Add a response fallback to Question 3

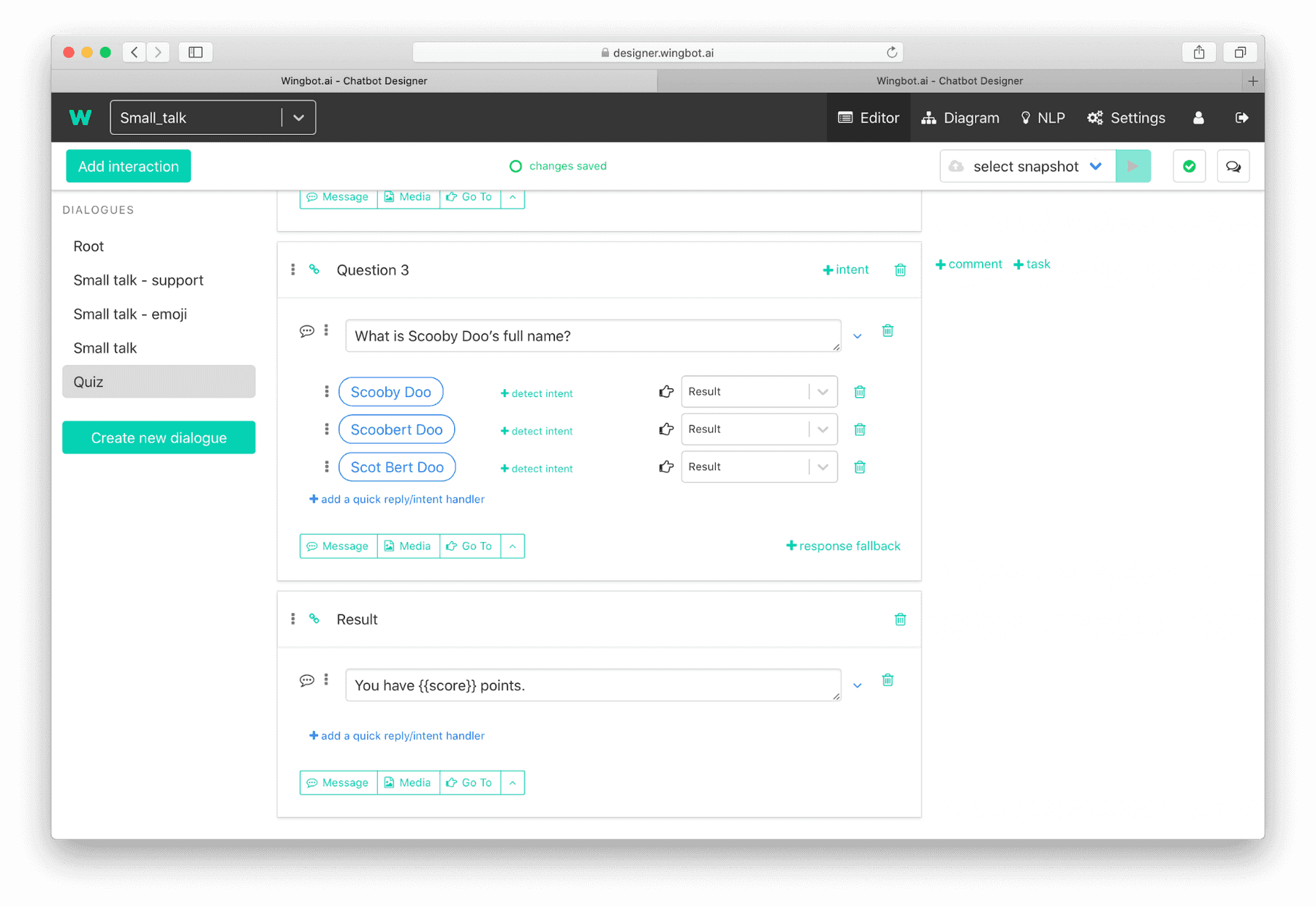(842, 546)
